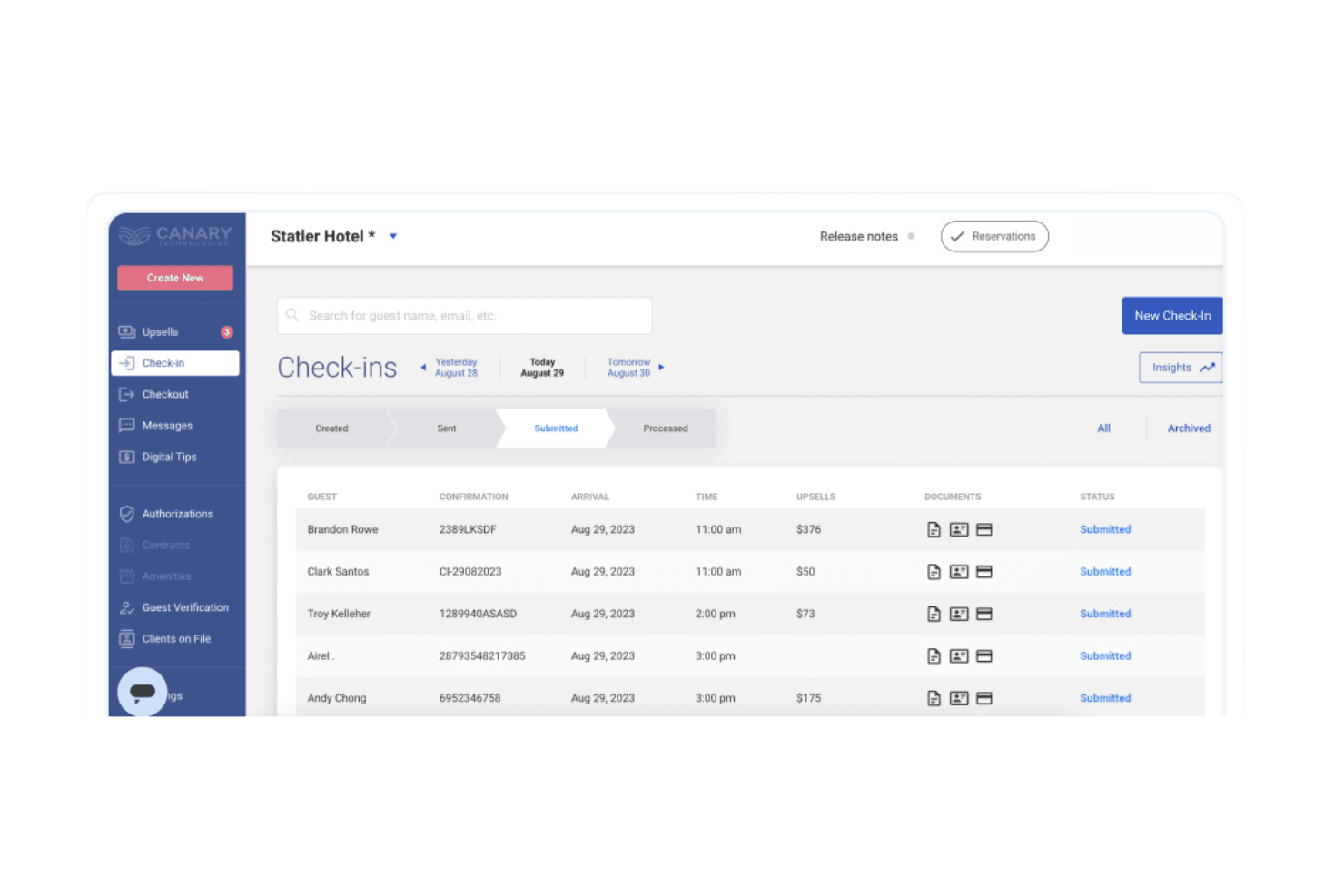Image resolution: width=1344 pixels, height=896 pixels.
Task: Select the Check-in sidebar item
Action: [175, 363]
